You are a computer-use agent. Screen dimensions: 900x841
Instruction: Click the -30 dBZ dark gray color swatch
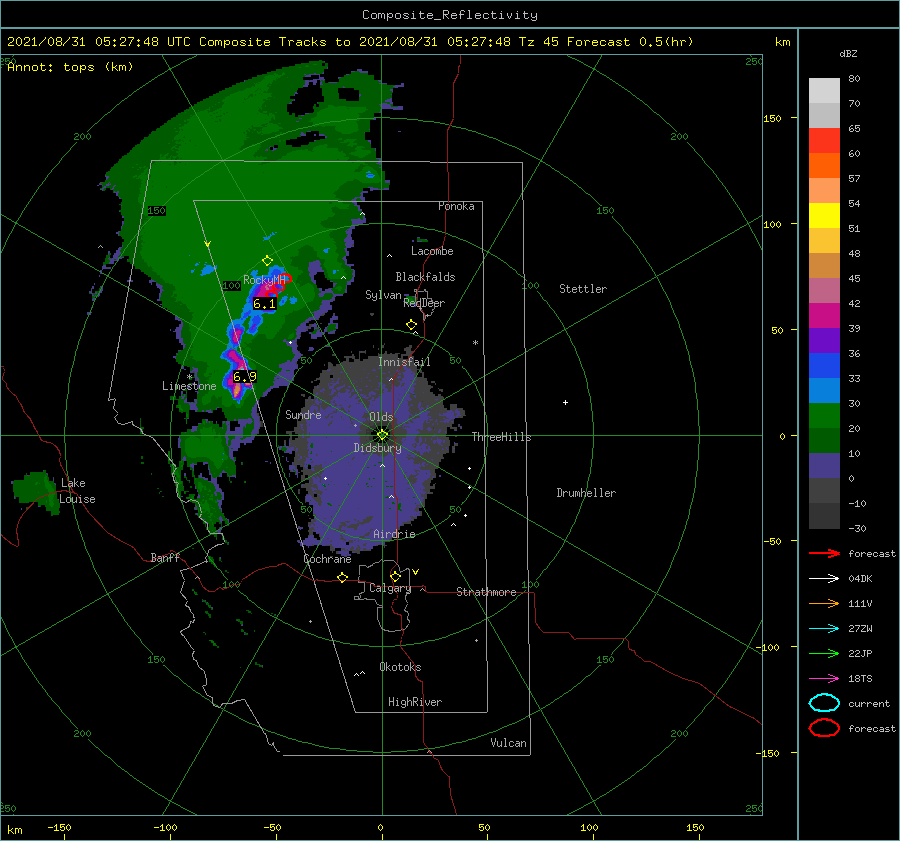click(824, 516)
